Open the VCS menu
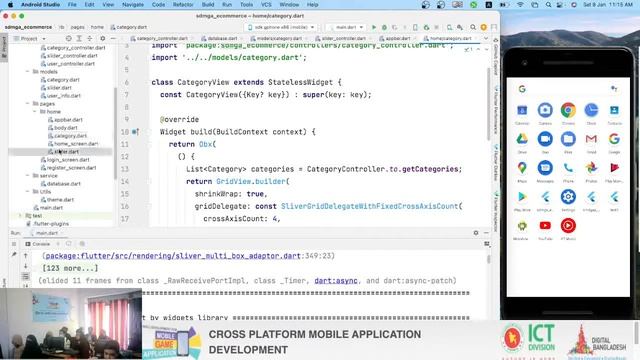 coord(266,5)
